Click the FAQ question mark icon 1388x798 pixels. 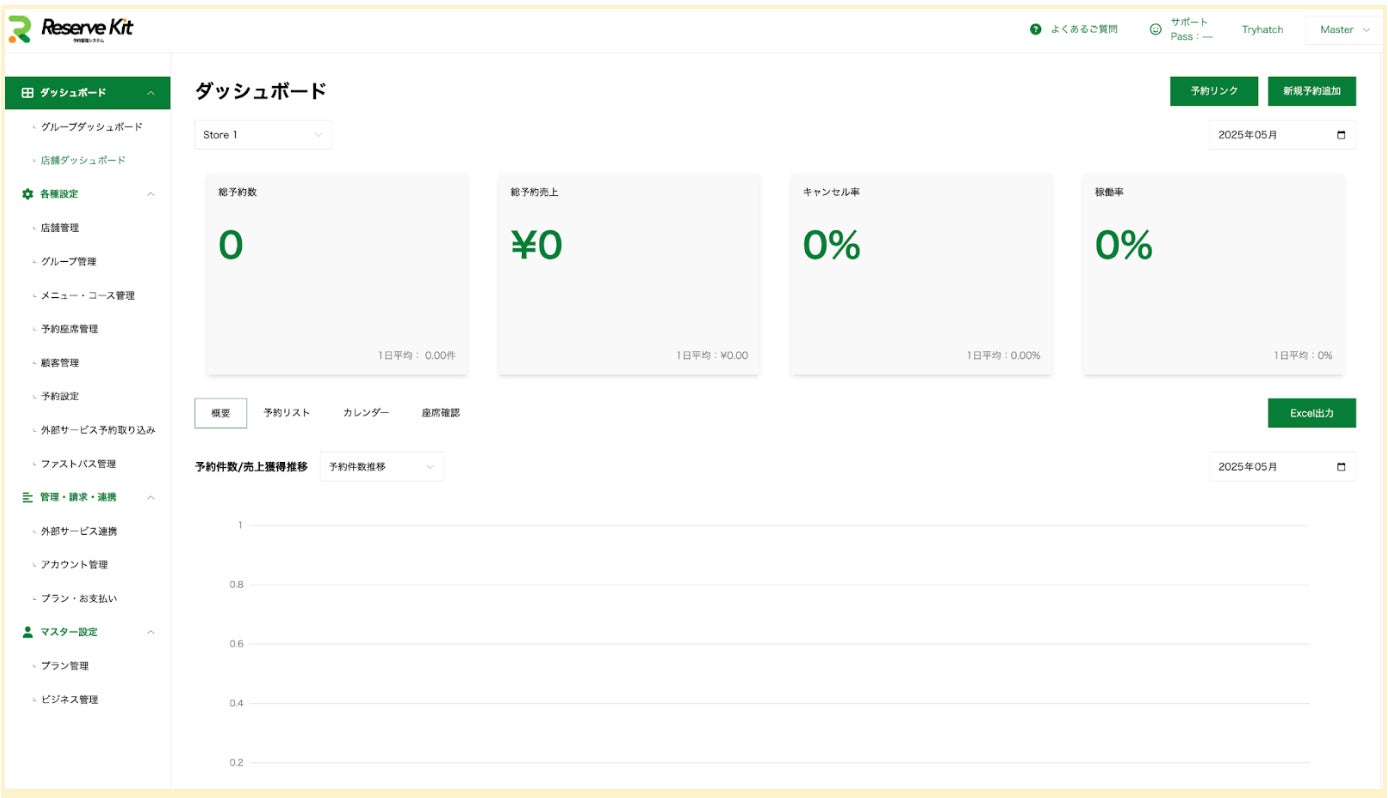(x=1035, y=30)
